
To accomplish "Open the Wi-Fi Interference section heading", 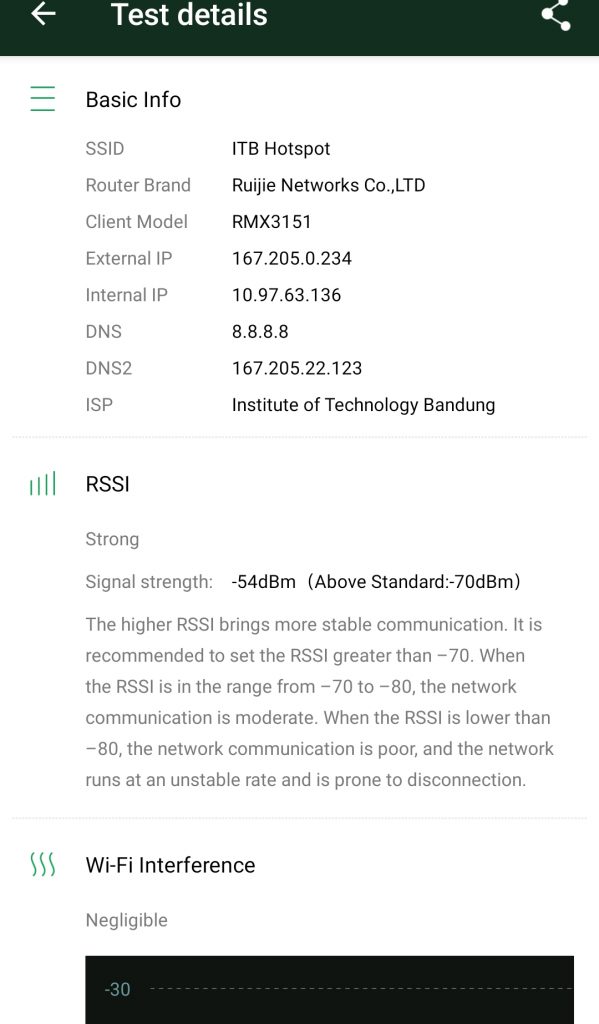I will pos(170,865).
